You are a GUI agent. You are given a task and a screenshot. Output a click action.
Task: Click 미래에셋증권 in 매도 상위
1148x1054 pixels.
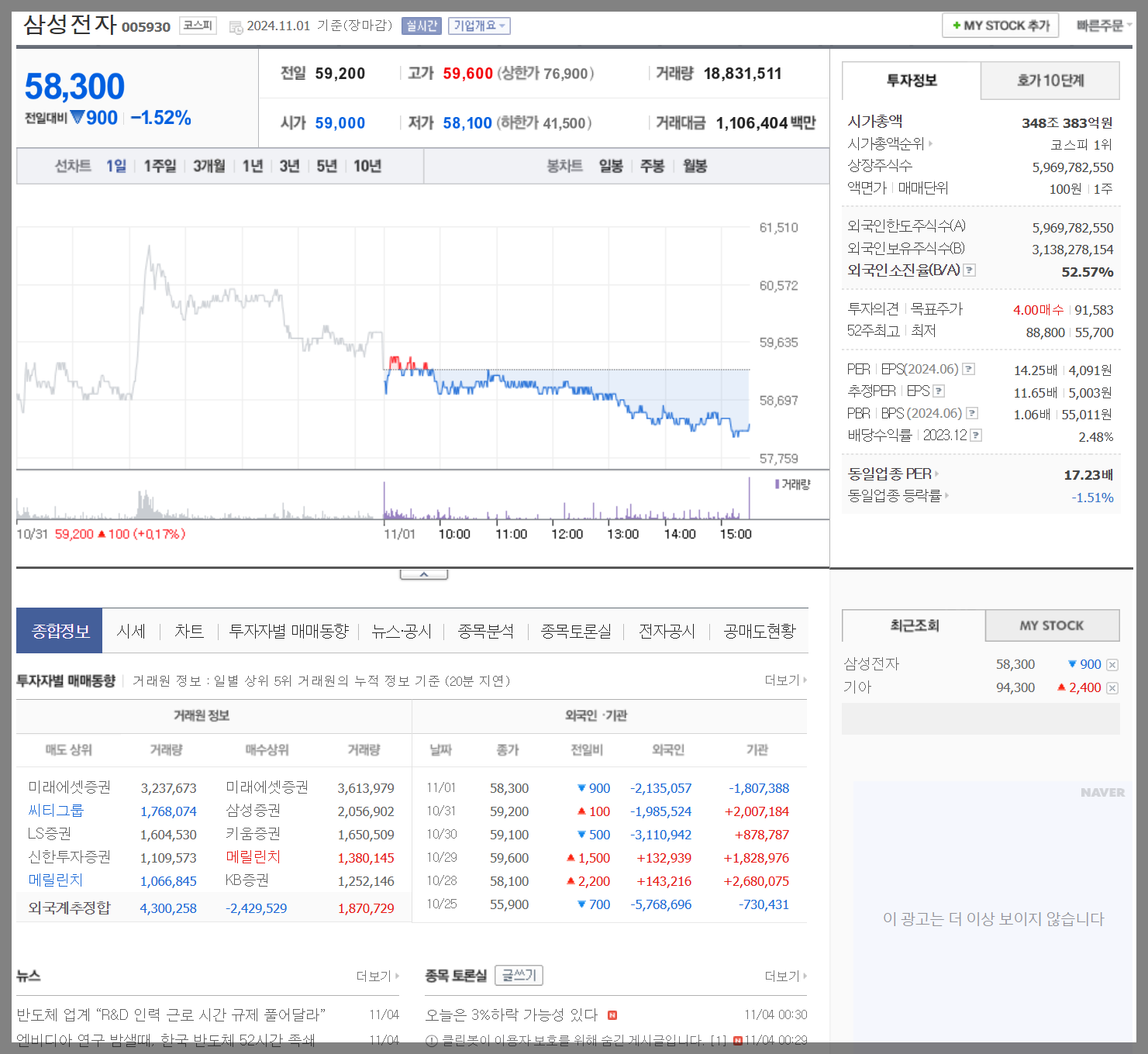tap(69, 787)
